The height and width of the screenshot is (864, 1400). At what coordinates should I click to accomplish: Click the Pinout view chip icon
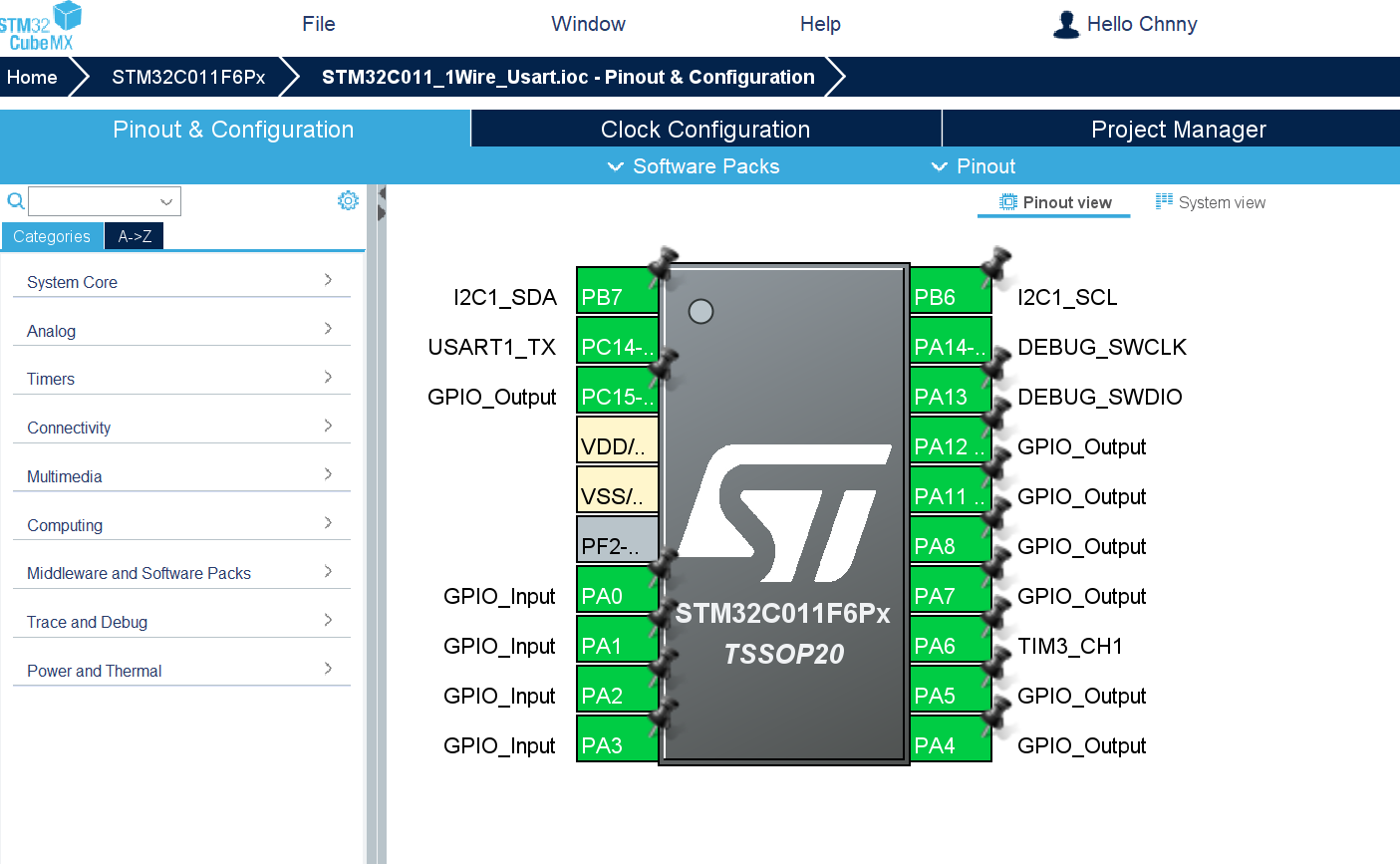(1008, 201)
